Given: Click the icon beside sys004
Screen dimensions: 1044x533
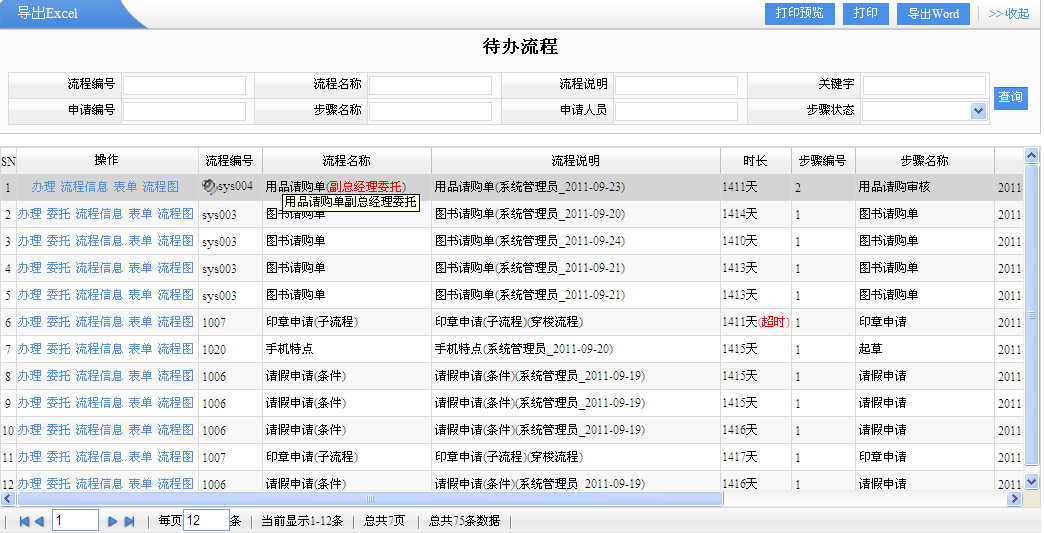Looking at the screenshot, I should pyautogui.click(x=209, y=186).
